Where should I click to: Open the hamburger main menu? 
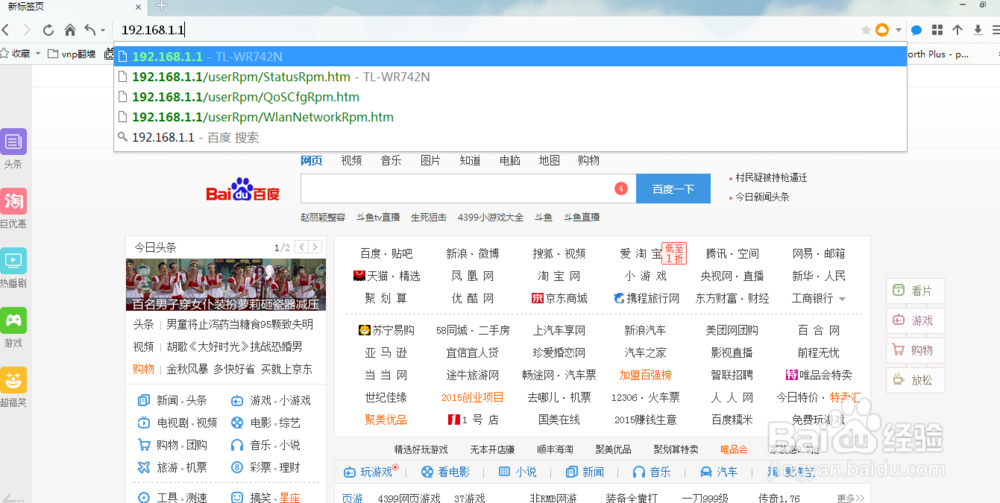point(996,30)
